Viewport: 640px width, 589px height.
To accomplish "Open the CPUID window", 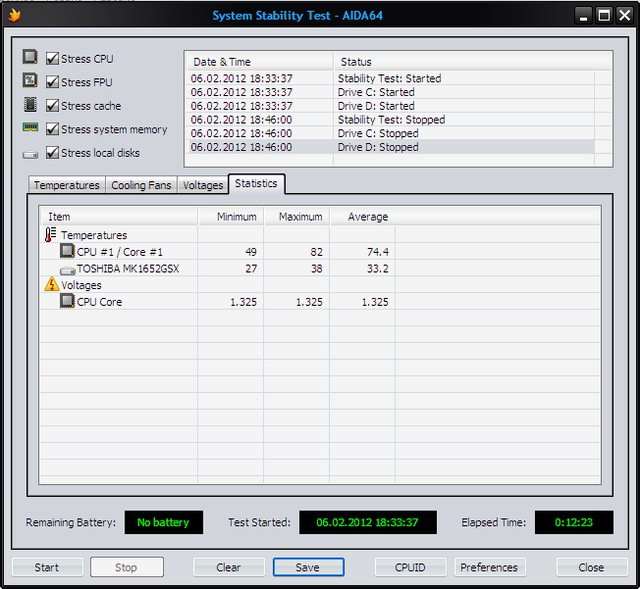I will (410, 567).
